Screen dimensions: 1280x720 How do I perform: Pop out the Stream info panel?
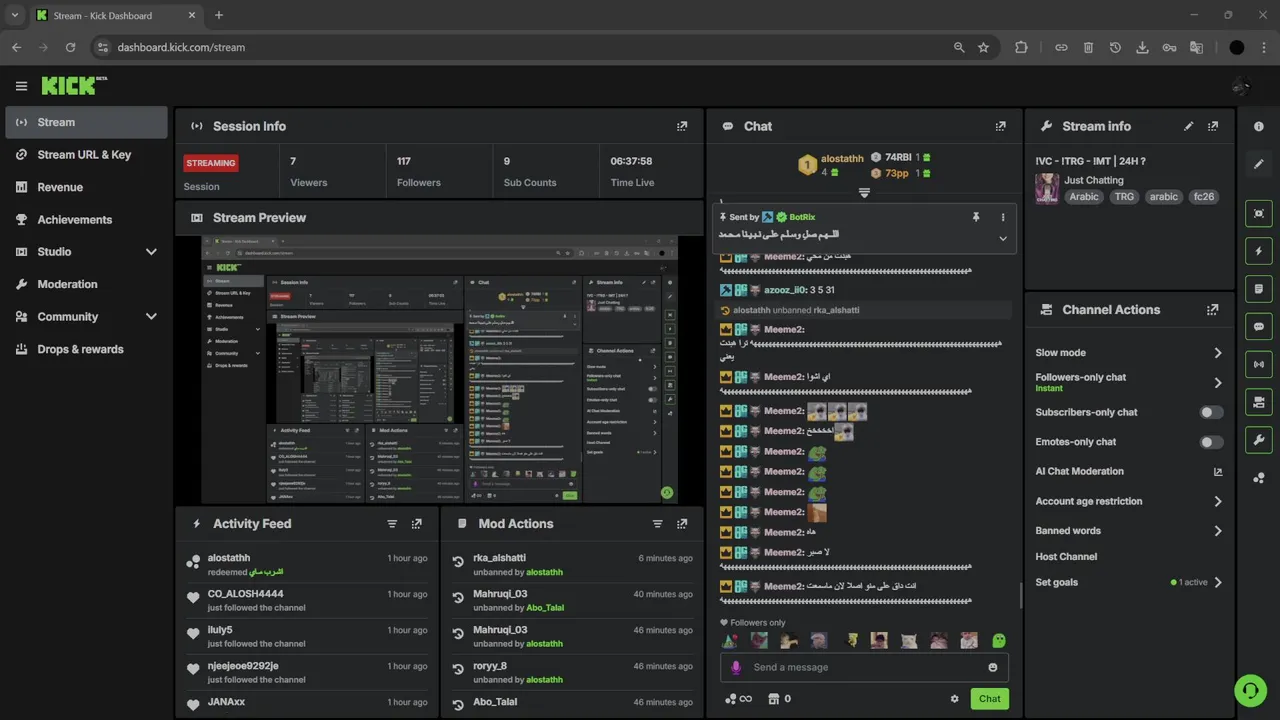(1213, 126)
